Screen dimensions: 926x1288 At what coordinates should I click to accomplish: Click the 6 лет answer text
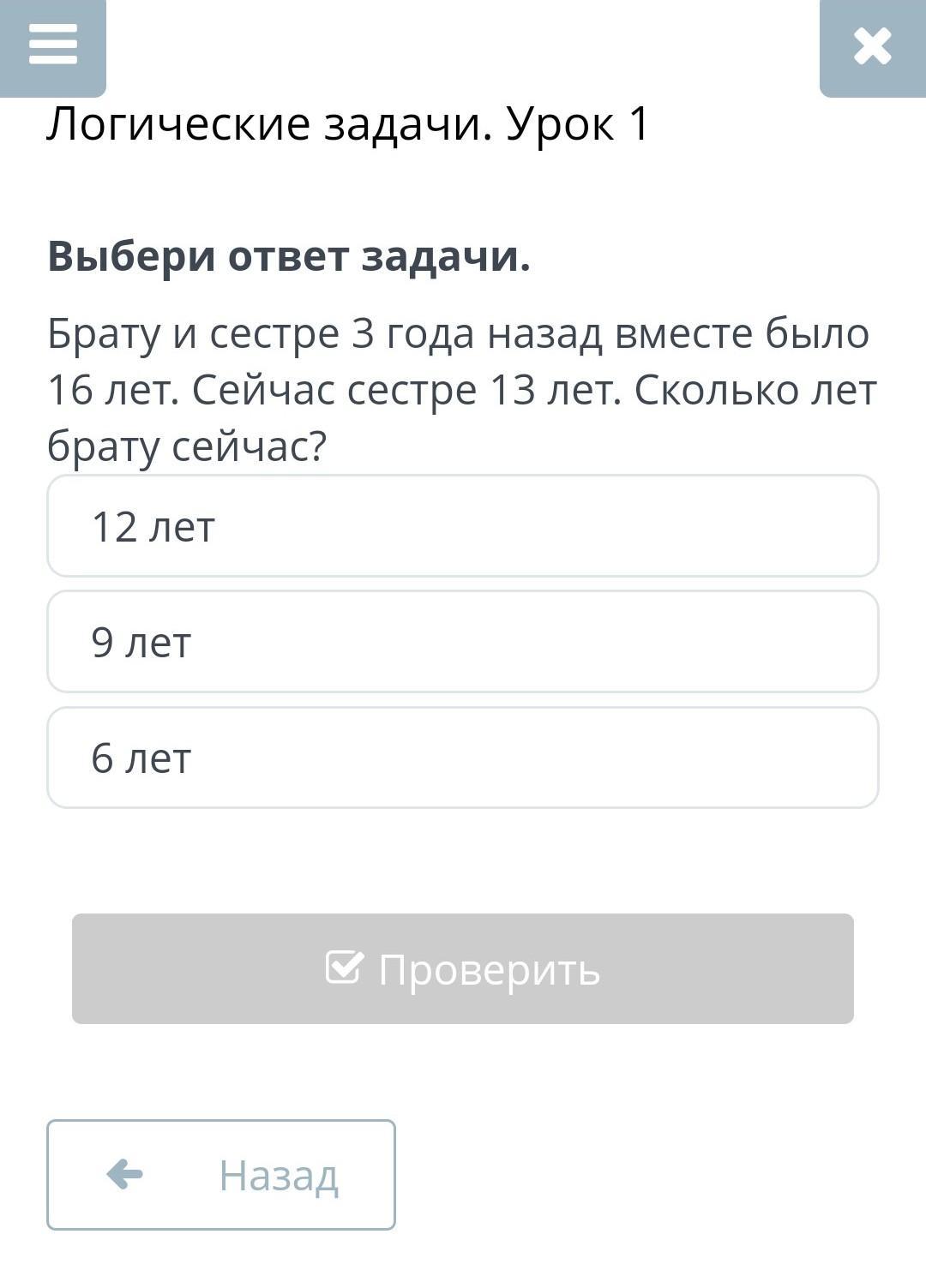(141, 758)
